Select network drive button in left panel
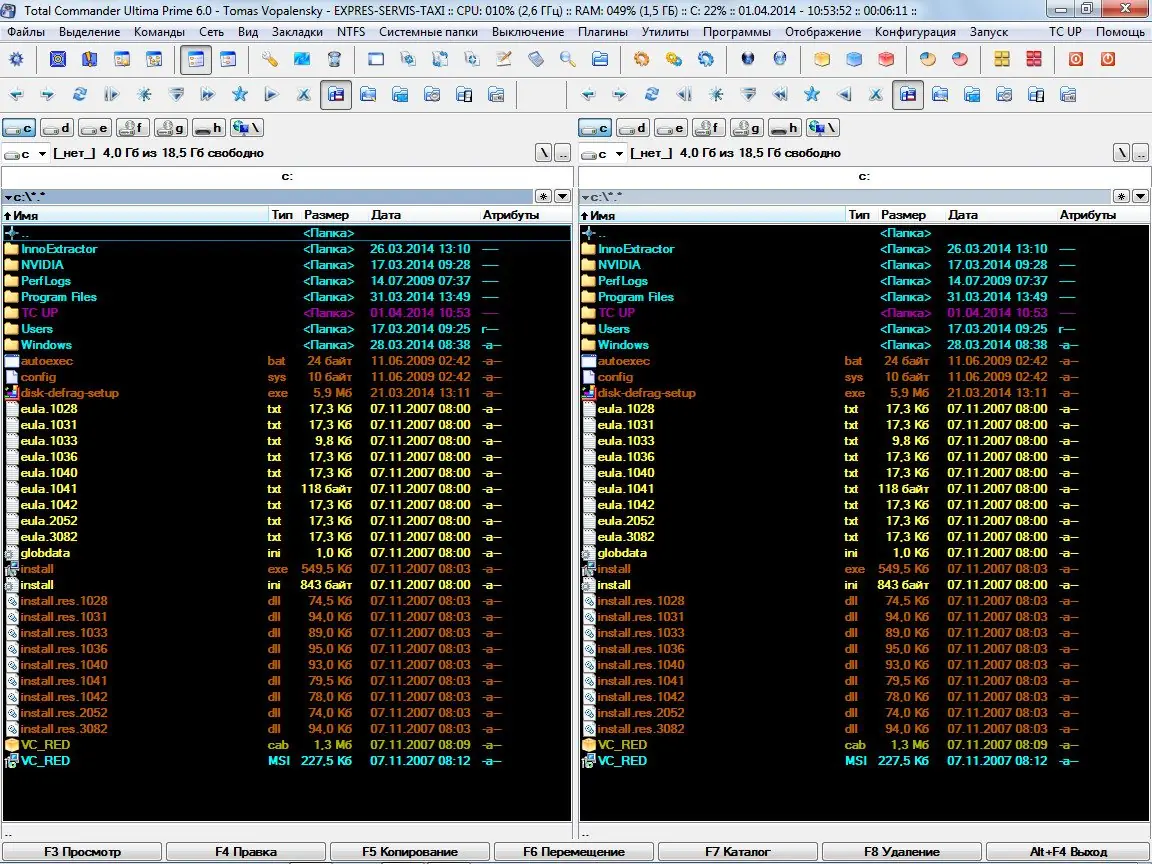 (x=246, y=128)
